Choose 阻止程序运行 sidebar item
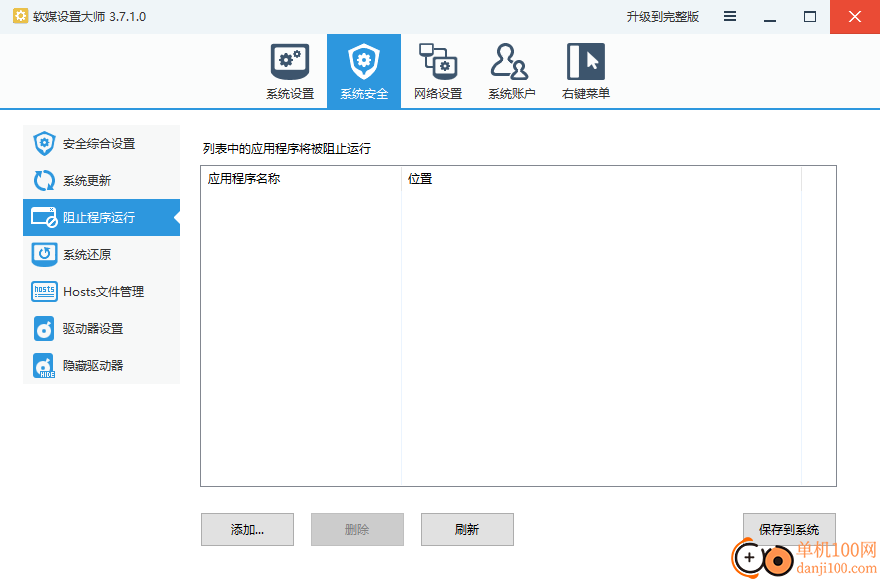 (102, 218)
